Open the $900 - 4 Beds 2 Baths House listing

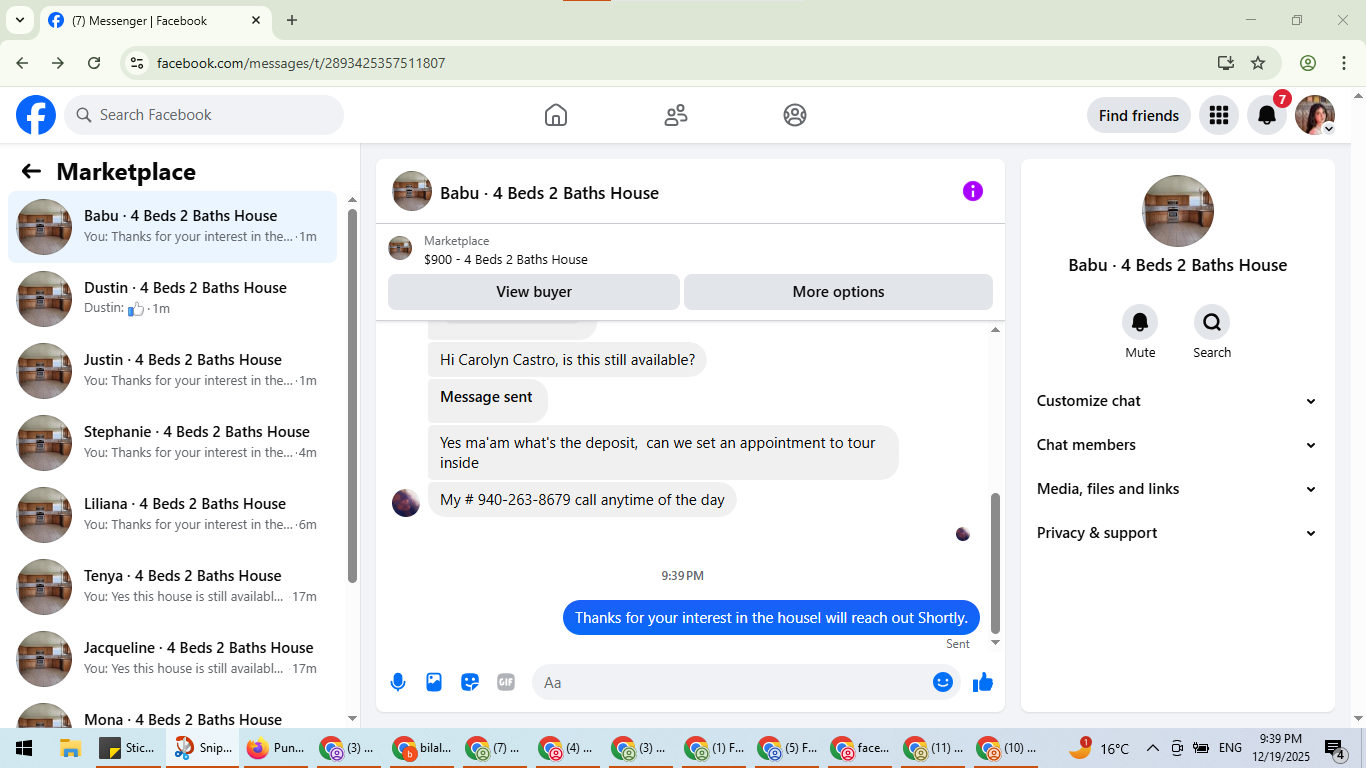click(506, 260)
